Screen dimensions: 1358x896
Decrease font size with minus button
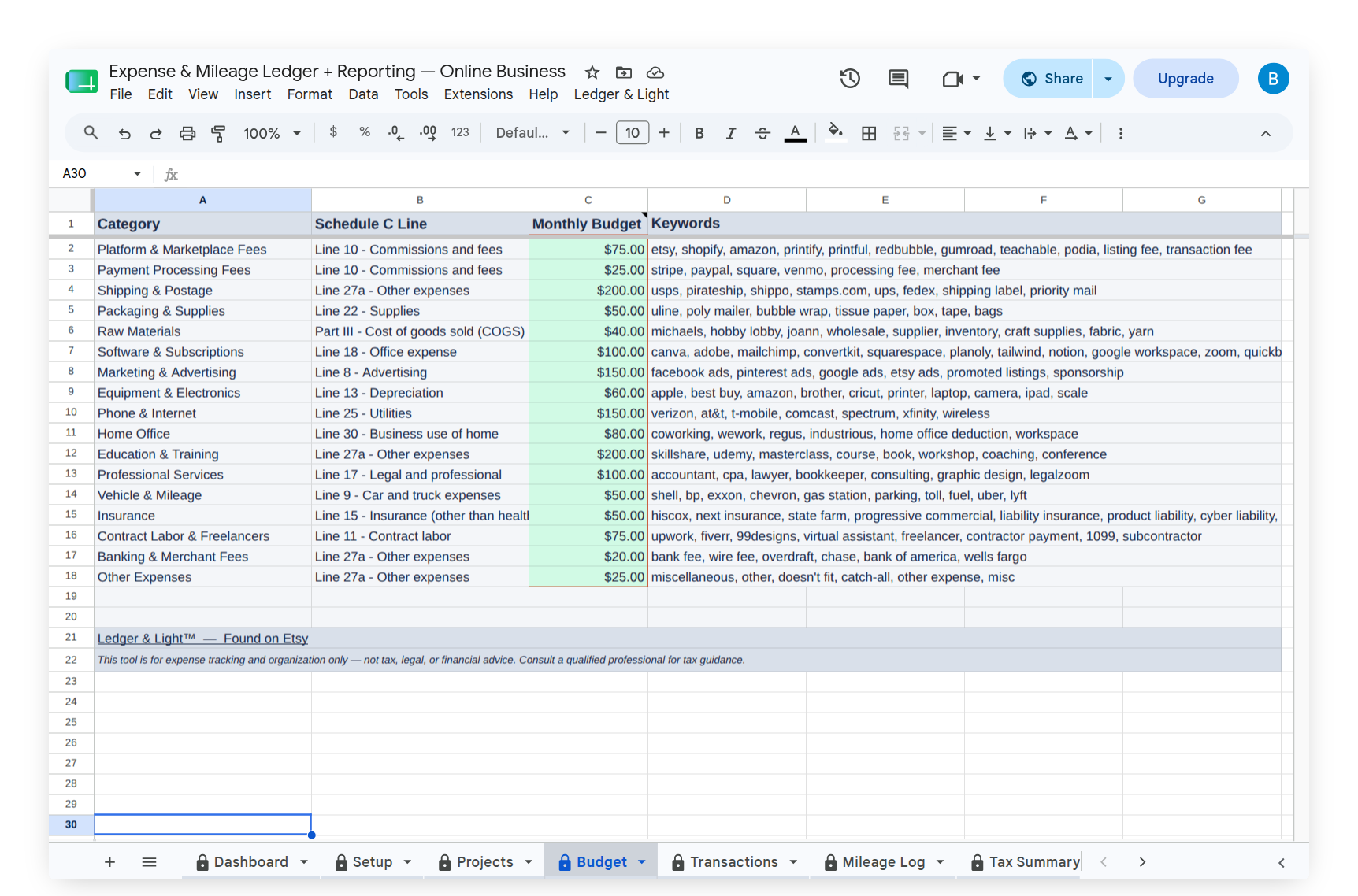click(x=601, y=133)
